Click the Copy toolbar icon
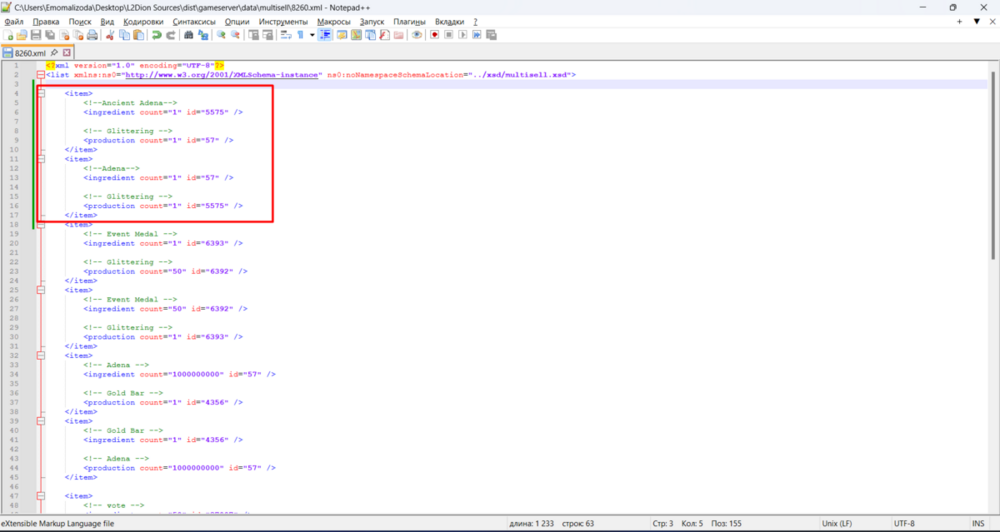The image size is (1000, 532). [x=124, y=35]
